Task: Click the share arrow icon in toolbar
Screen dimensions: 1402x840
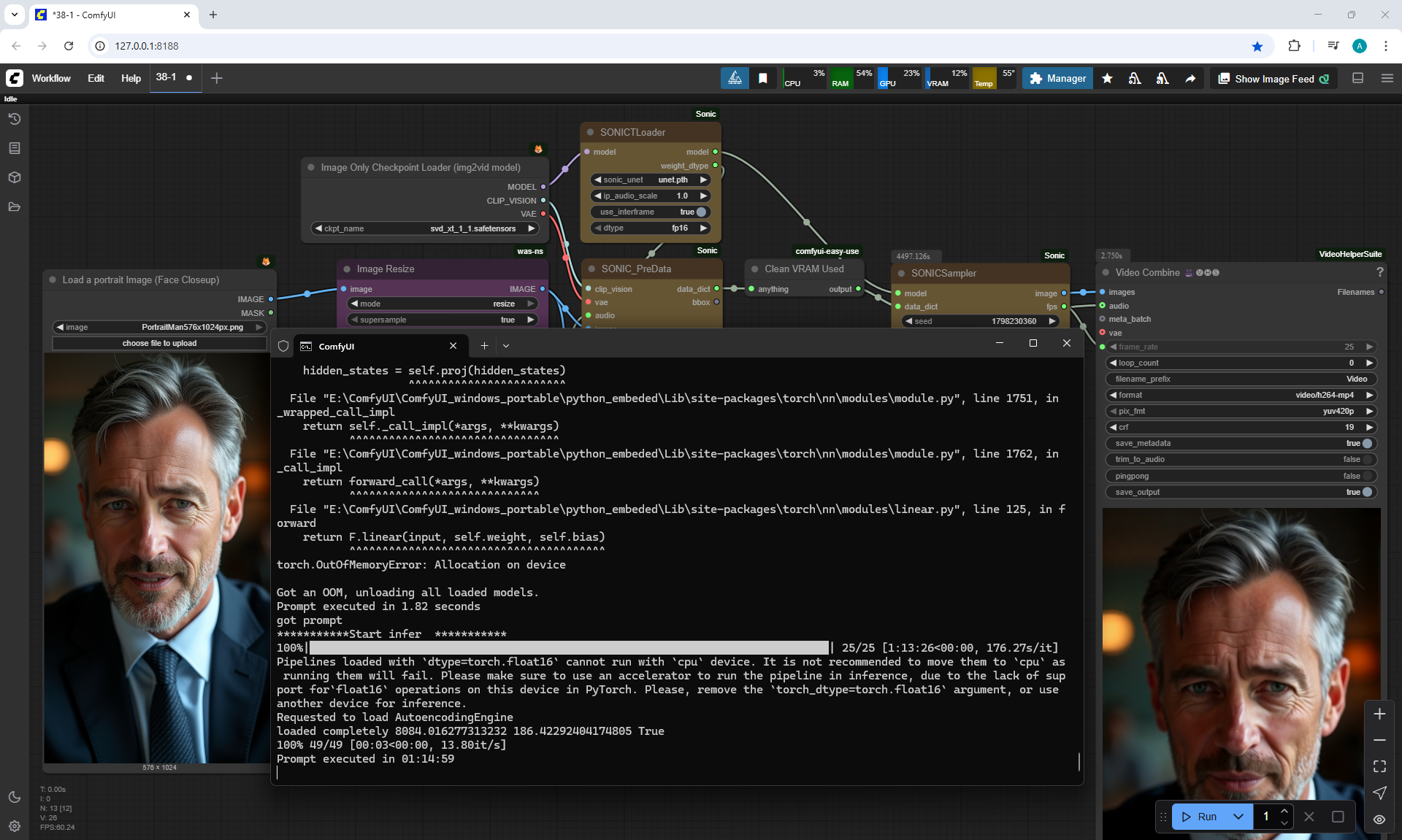Action: (1190, 79)
